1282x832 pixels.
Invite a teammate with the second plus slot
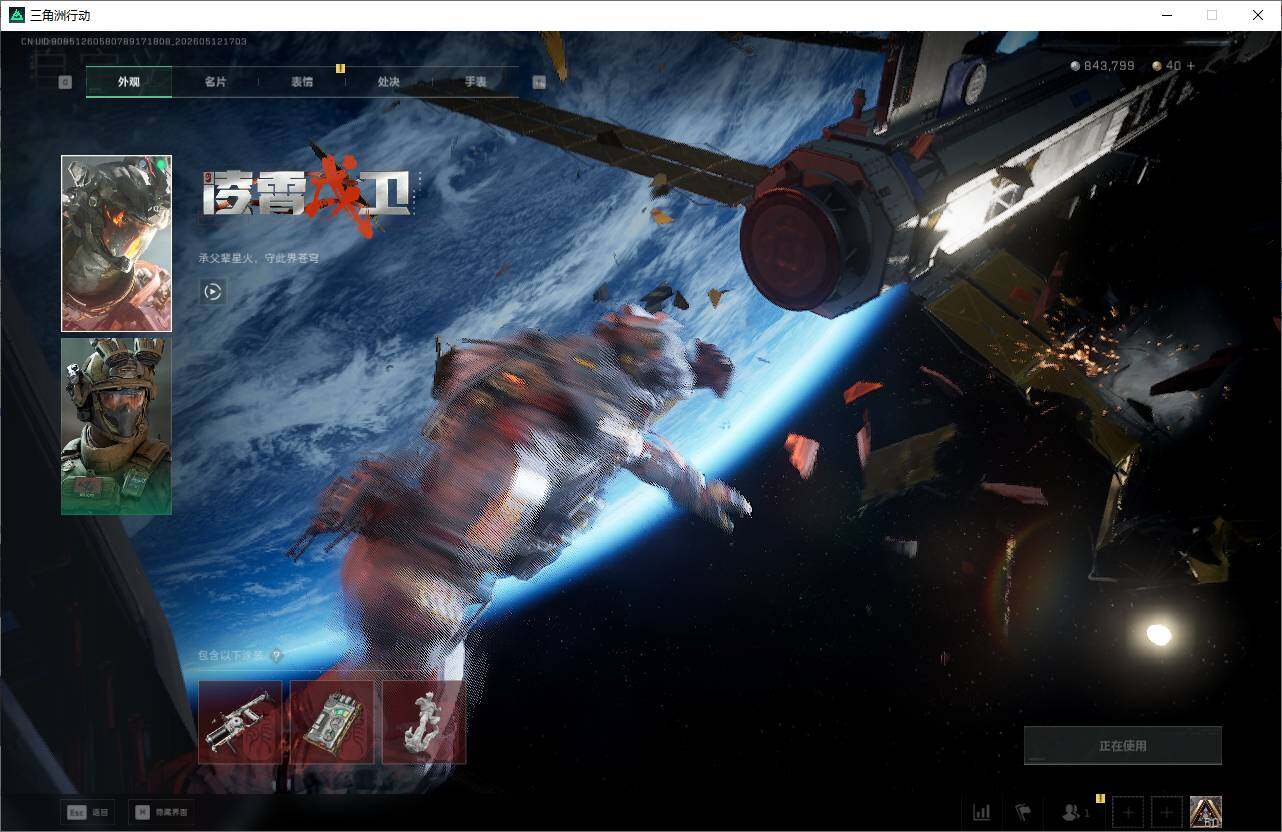click(x=1166, y=812)
